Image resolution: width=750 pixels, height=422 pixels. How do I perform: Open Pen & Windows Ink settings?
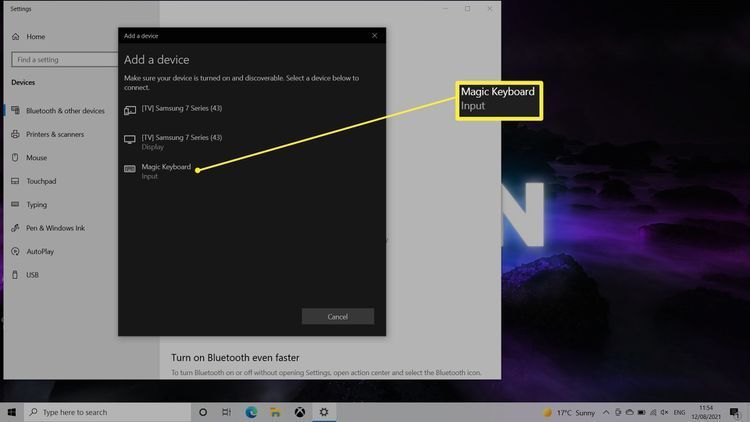coord(55,228)
